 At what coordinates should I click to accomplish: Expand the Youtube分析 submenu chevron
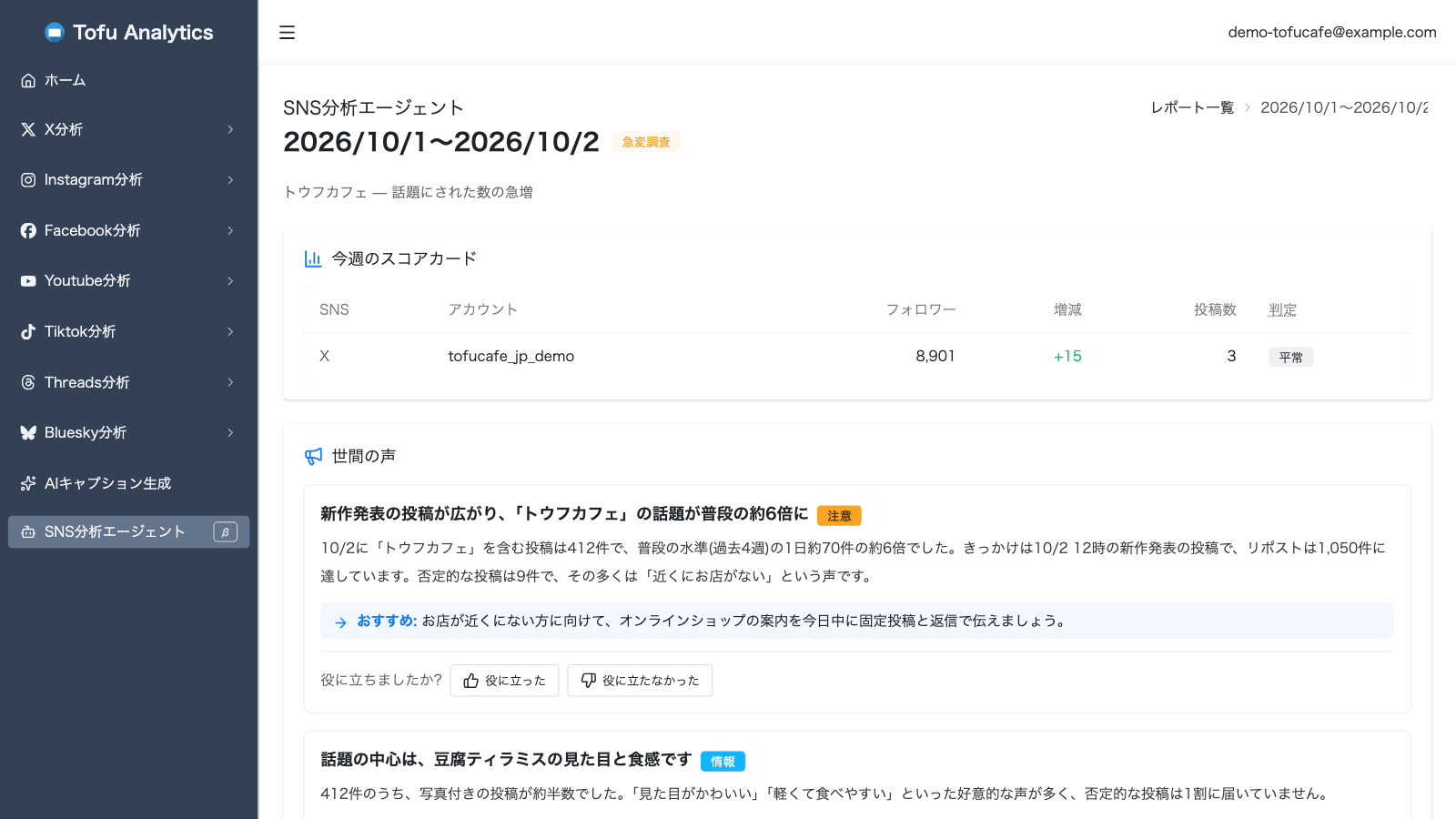(x=230, y=281)
